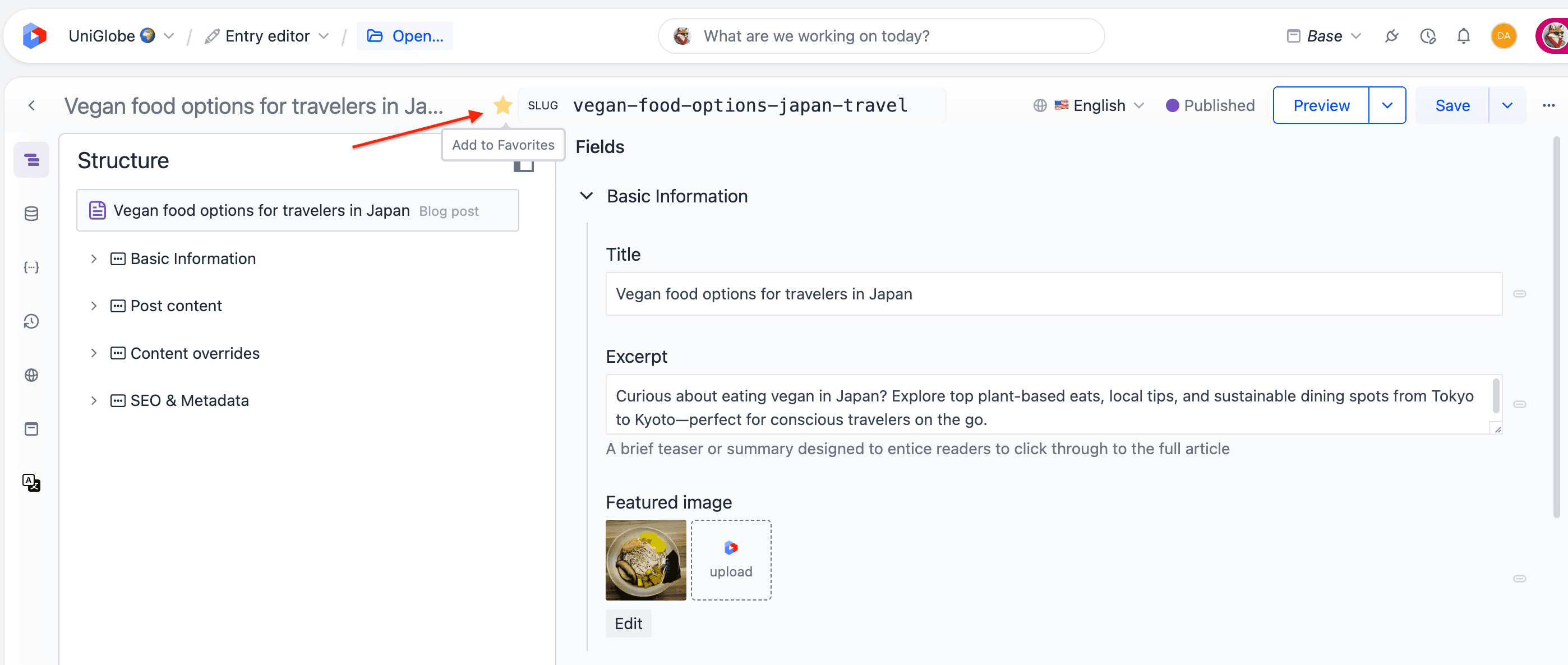Click the plug integrations icon
This screenshot has height=665, width=1568.
pyautogui.click(x=1391, y=36)
